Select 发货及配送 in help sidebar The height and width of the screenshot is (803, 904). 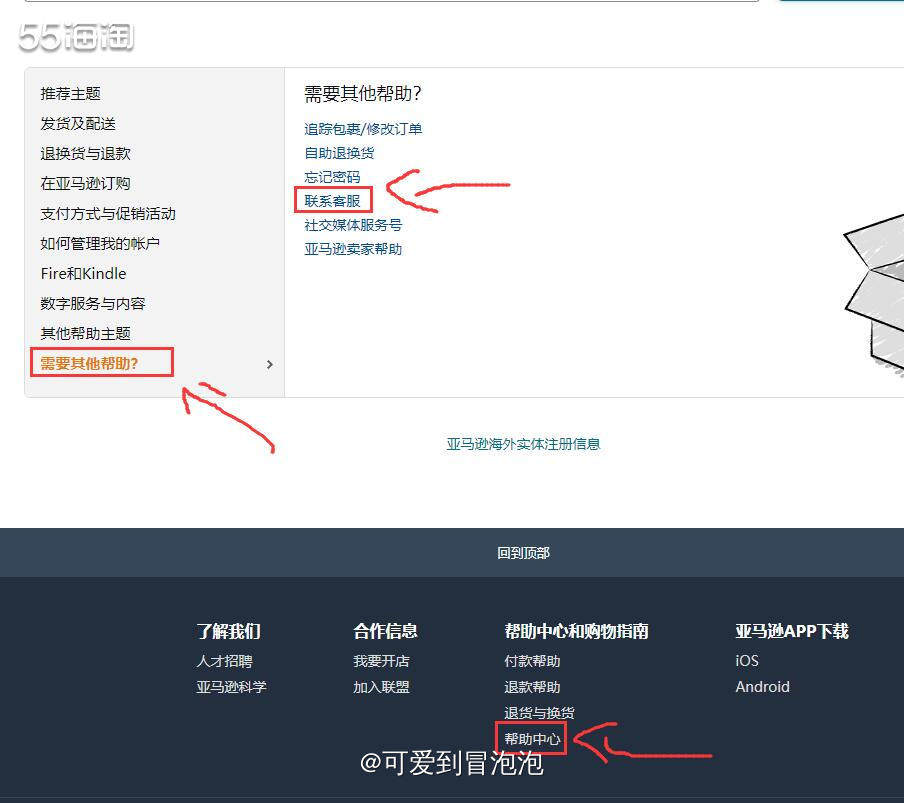78,123
